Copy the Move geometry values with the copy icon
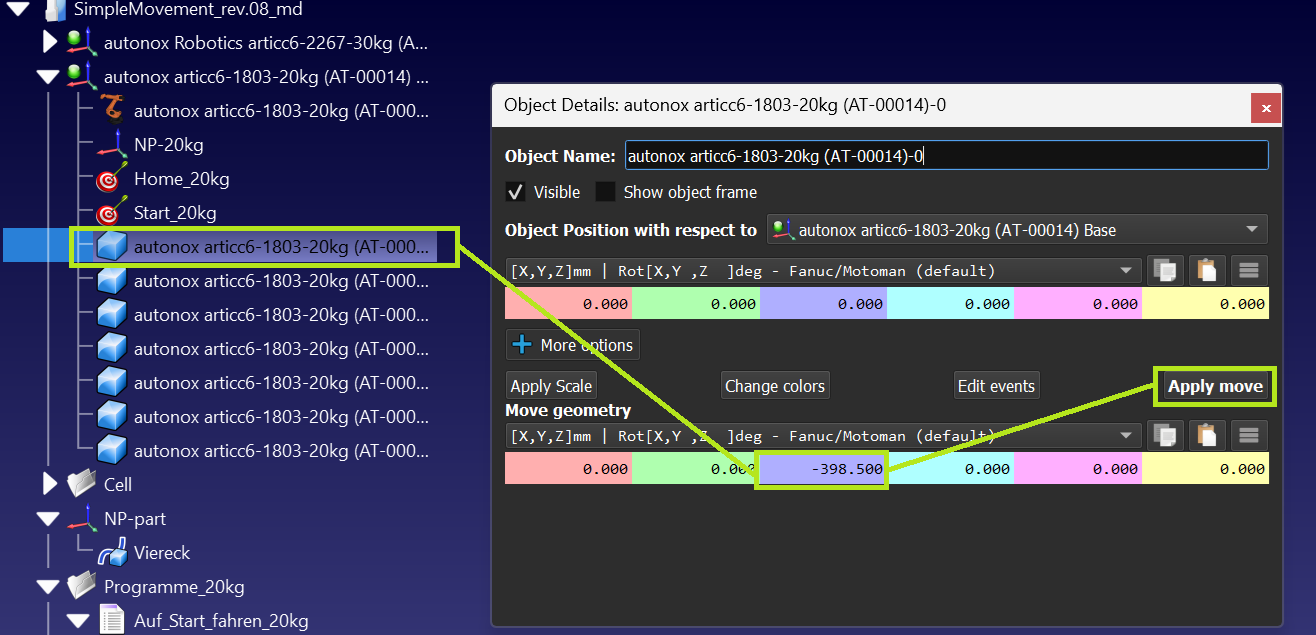This screenshot has height=635, width=1316. (1163, 435)
